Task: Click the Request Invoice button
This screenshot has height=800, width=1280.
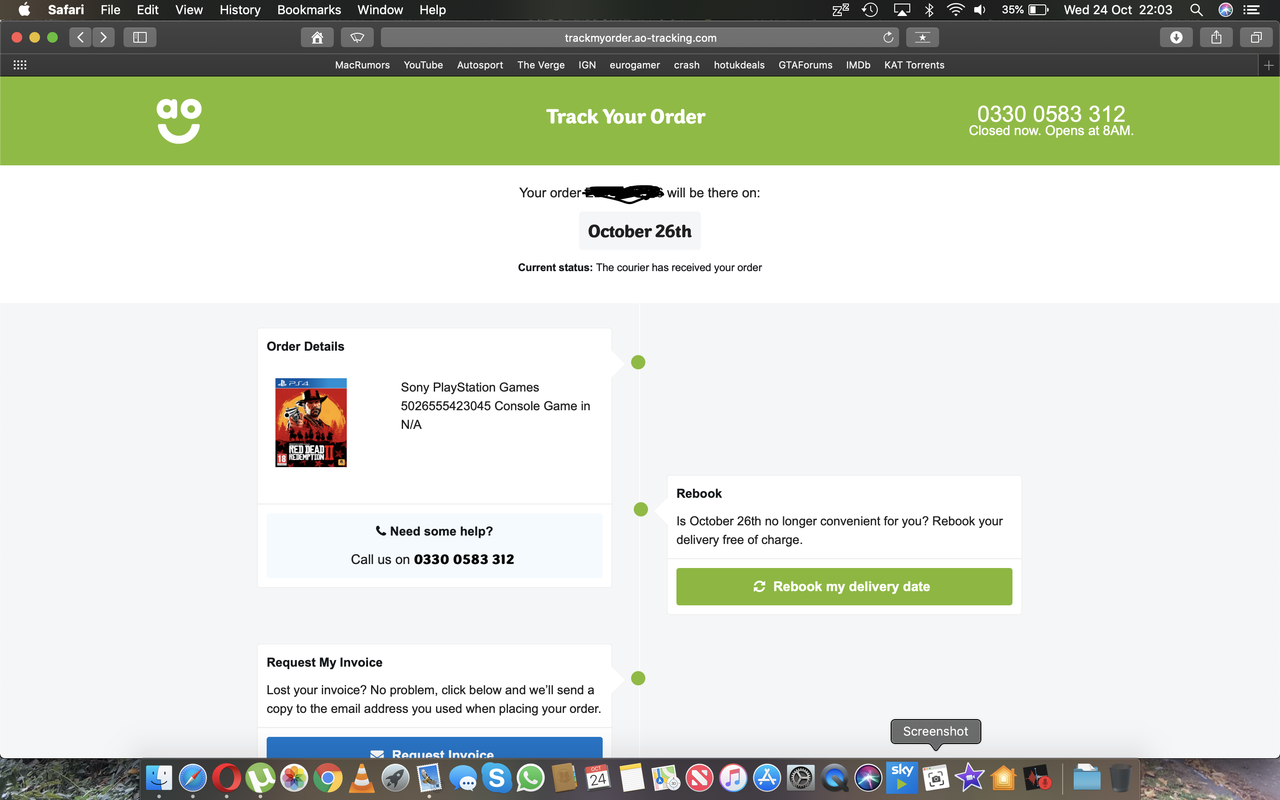Action: point(434,748)
